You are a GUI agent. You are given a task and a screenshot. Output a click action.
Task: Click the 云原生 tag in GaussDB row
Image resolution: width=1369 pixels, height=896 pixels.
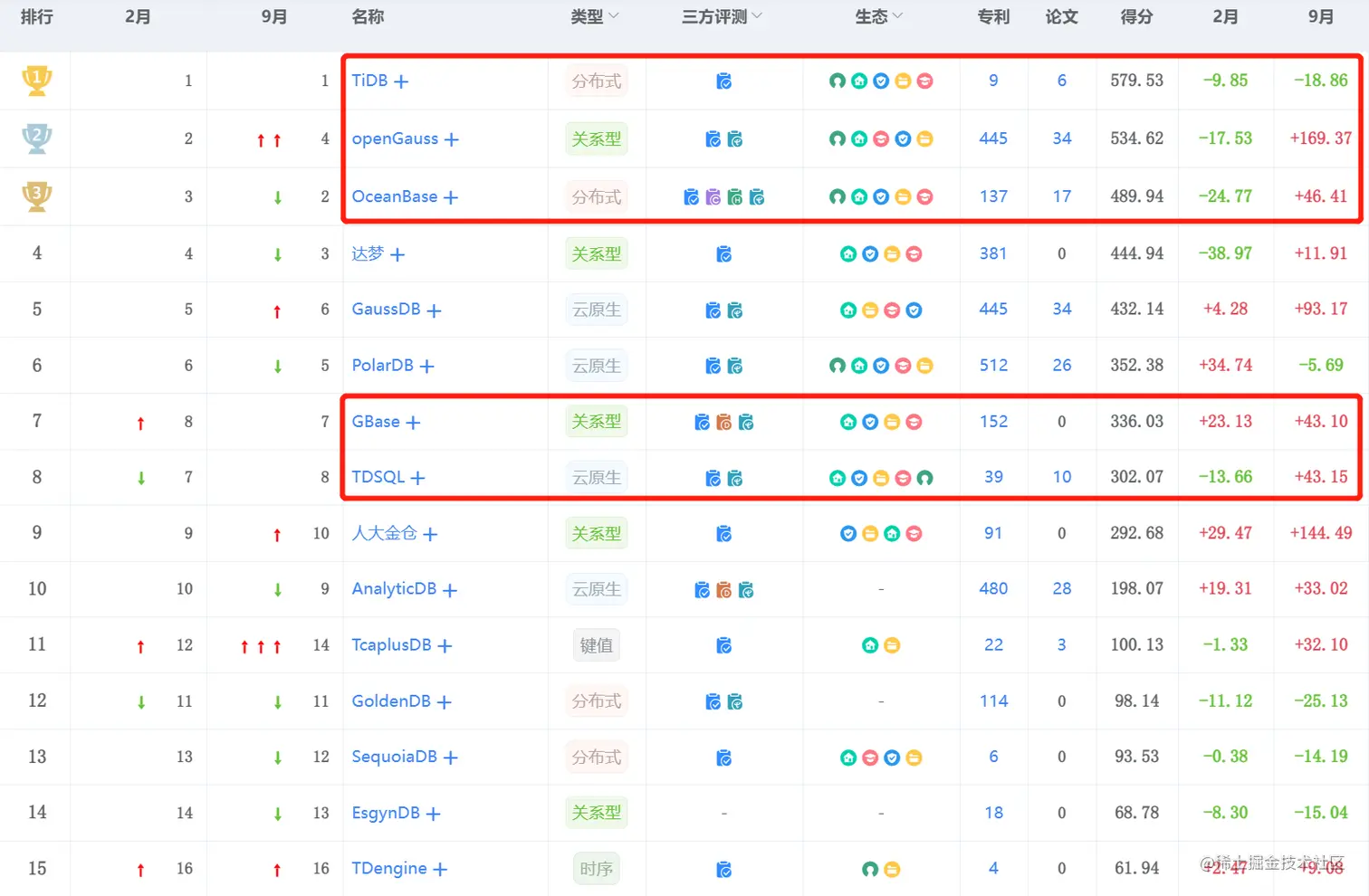(597, 310)
